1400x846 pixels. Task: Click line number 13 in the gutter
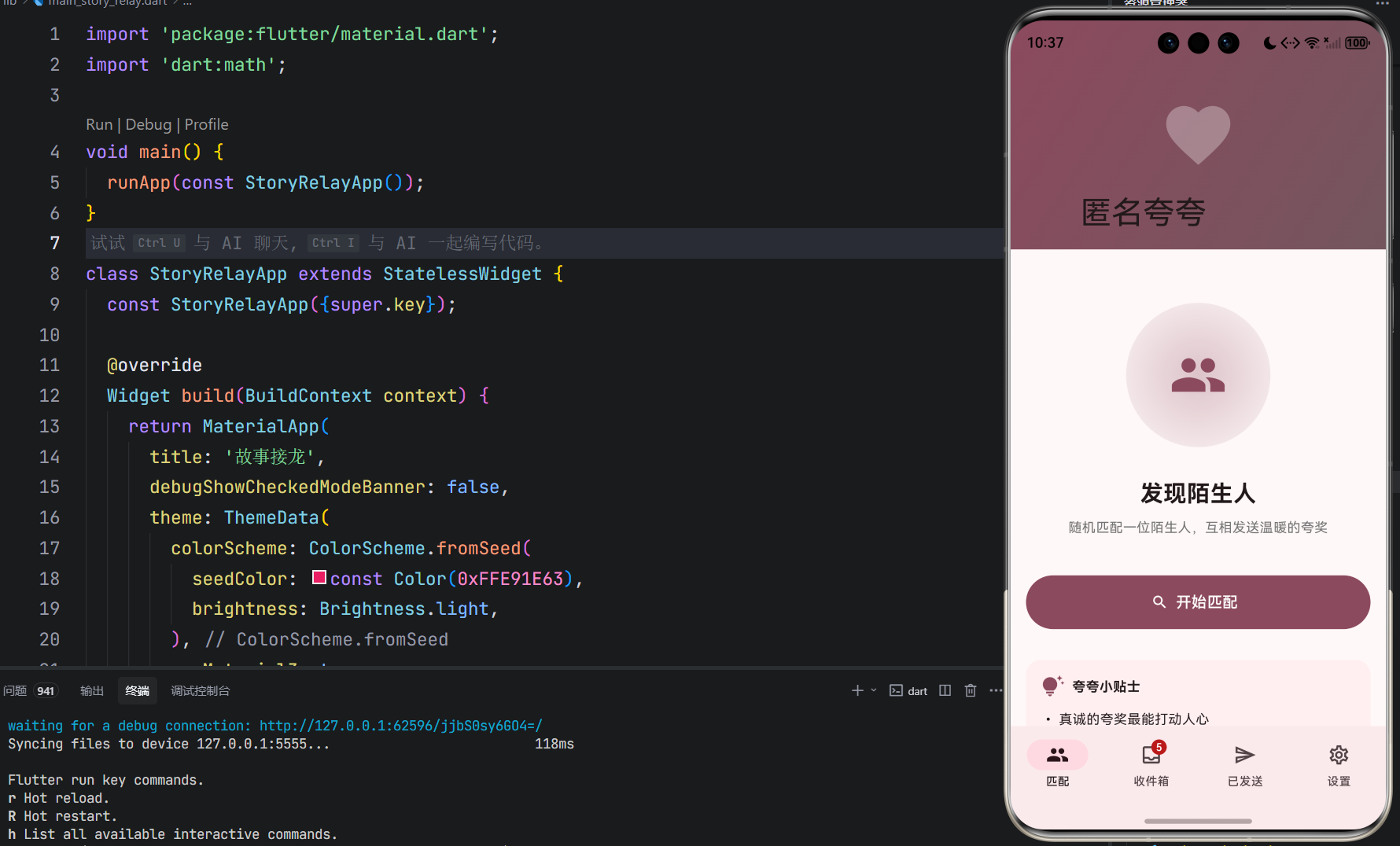pos(50,426)
